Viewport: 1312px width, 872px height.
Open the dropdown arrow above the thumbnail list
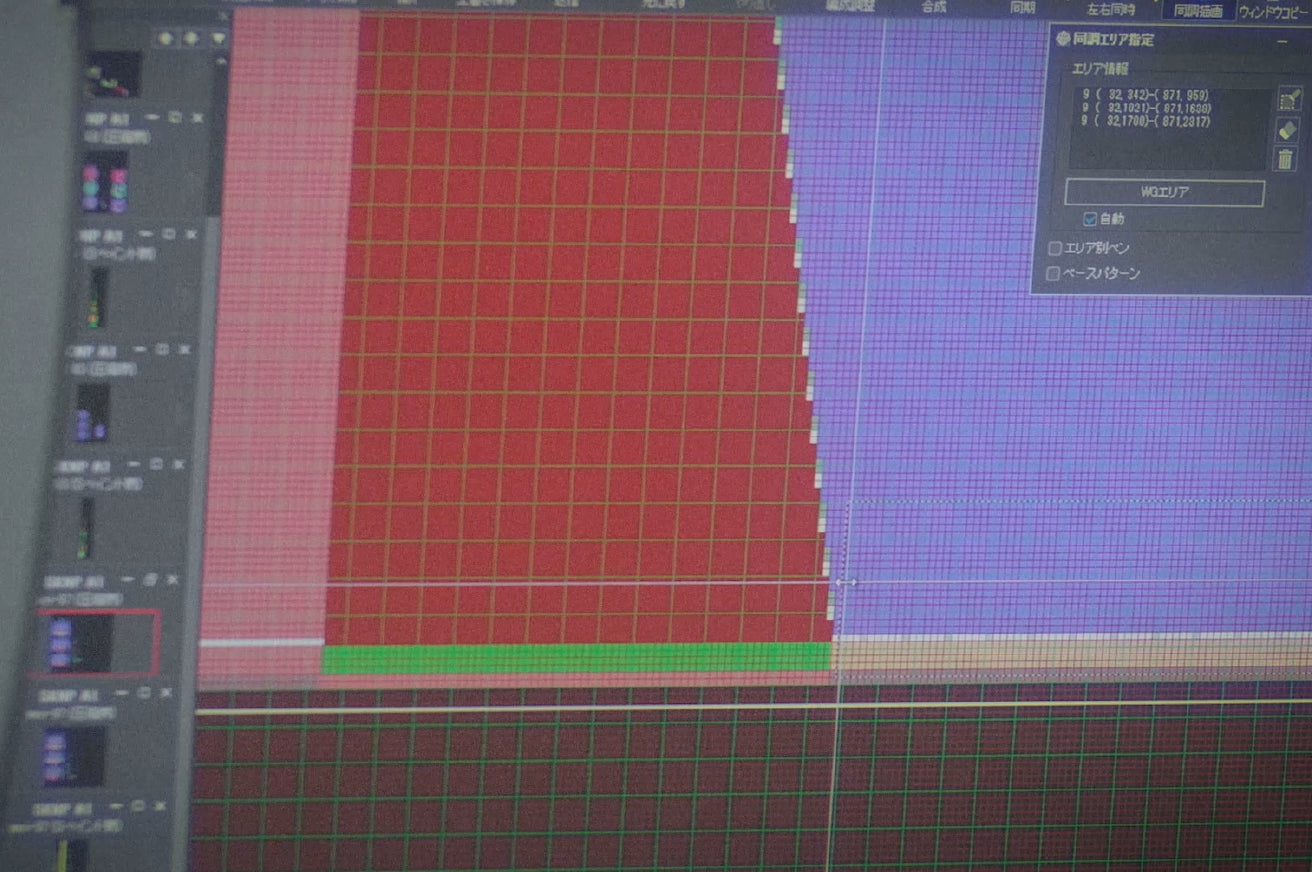(217, 39)
